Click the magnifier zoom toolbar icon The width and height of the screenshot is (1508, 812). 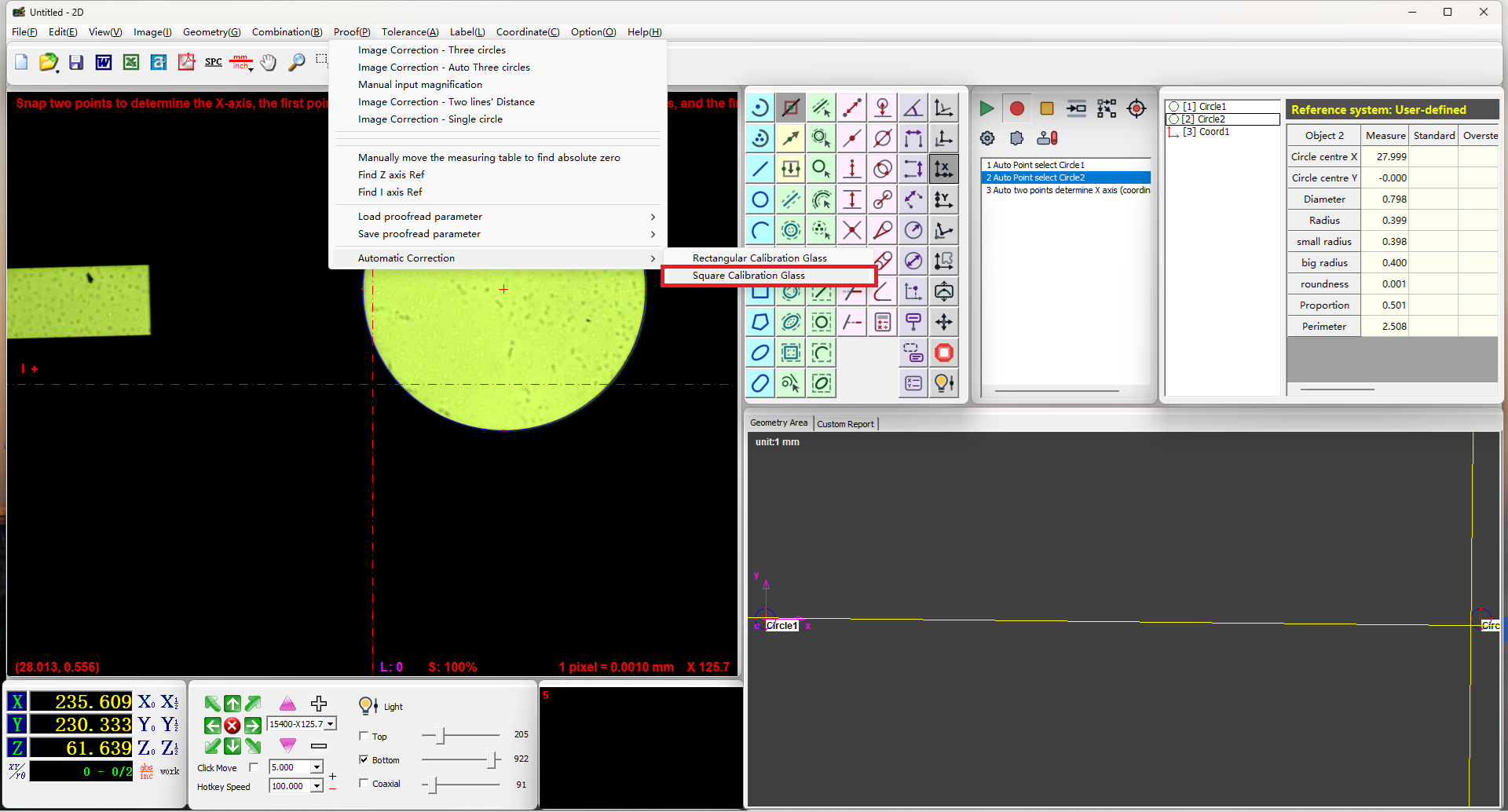click(x=296, y=62)
